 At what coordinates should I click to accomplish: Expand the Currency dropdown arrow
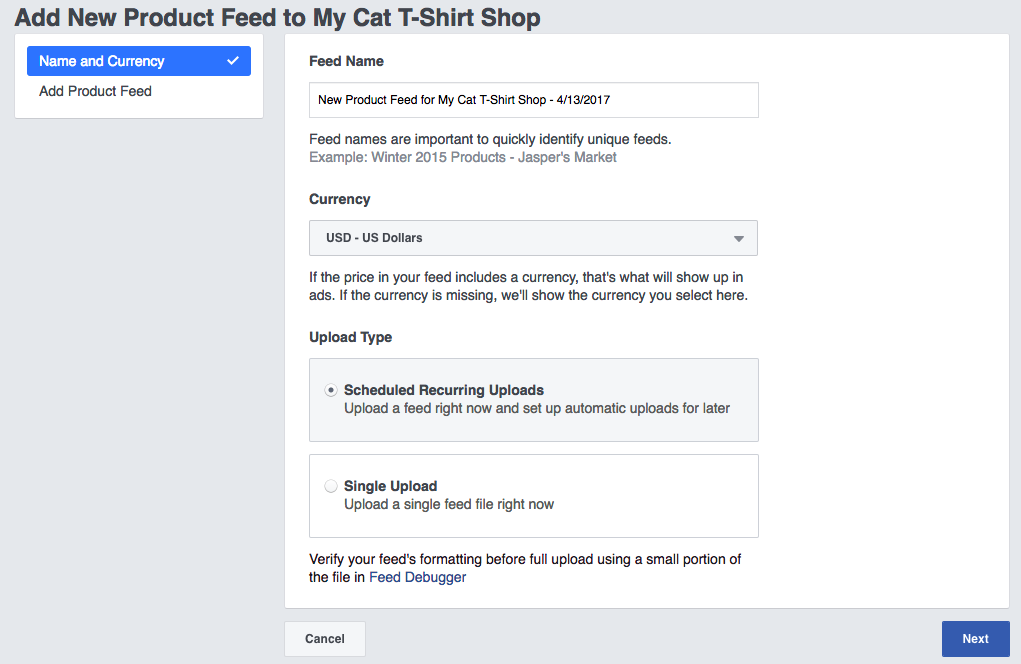(738, 239)
